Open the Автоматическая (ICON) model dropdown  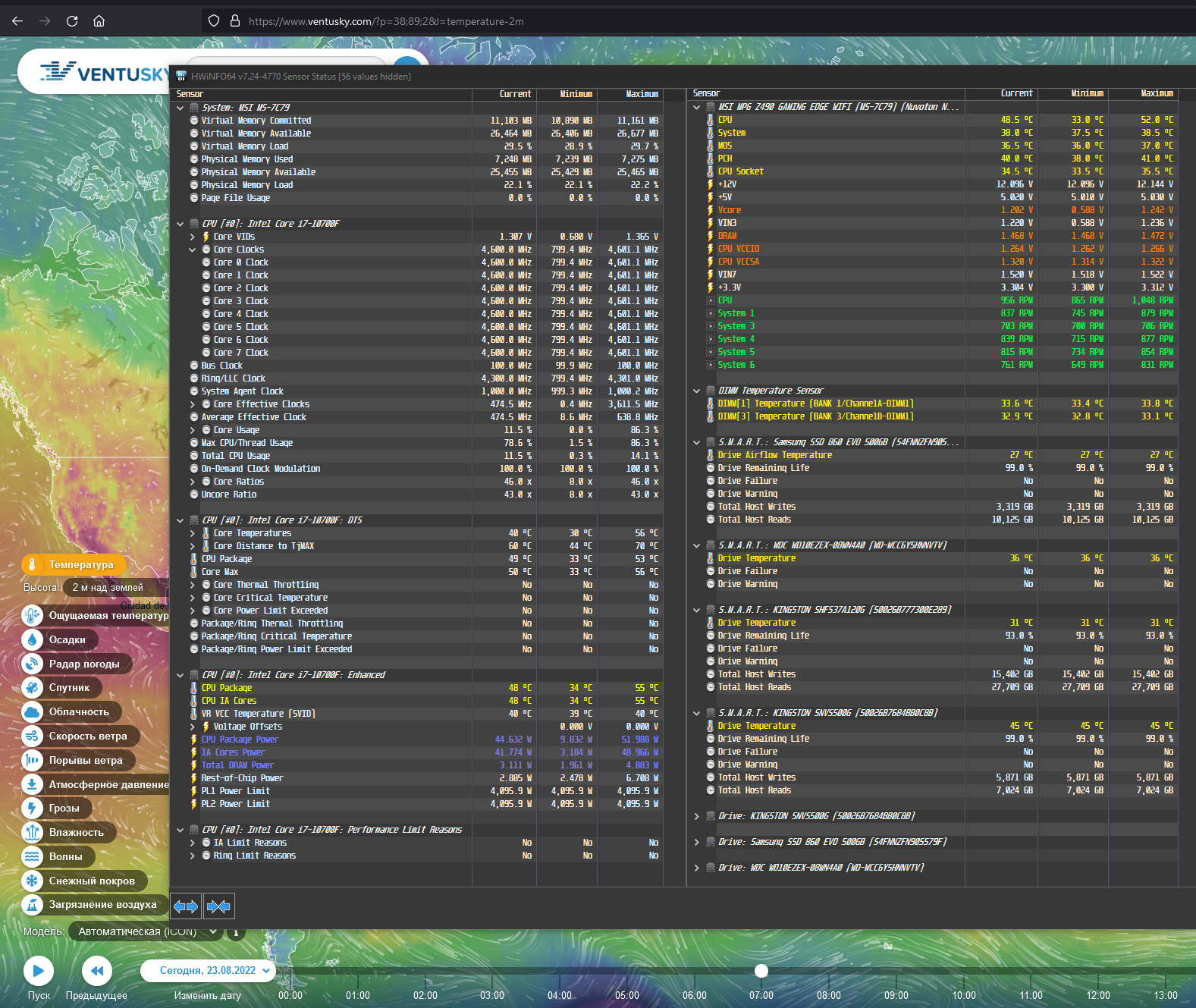tap(147, 931)
